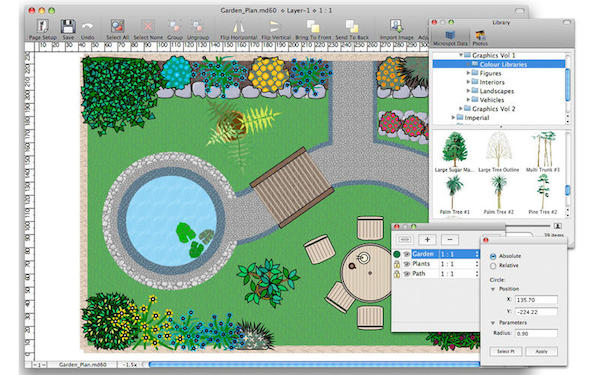
Task: Switch to the Photos library tab
Action: click(x=480, y=38)
